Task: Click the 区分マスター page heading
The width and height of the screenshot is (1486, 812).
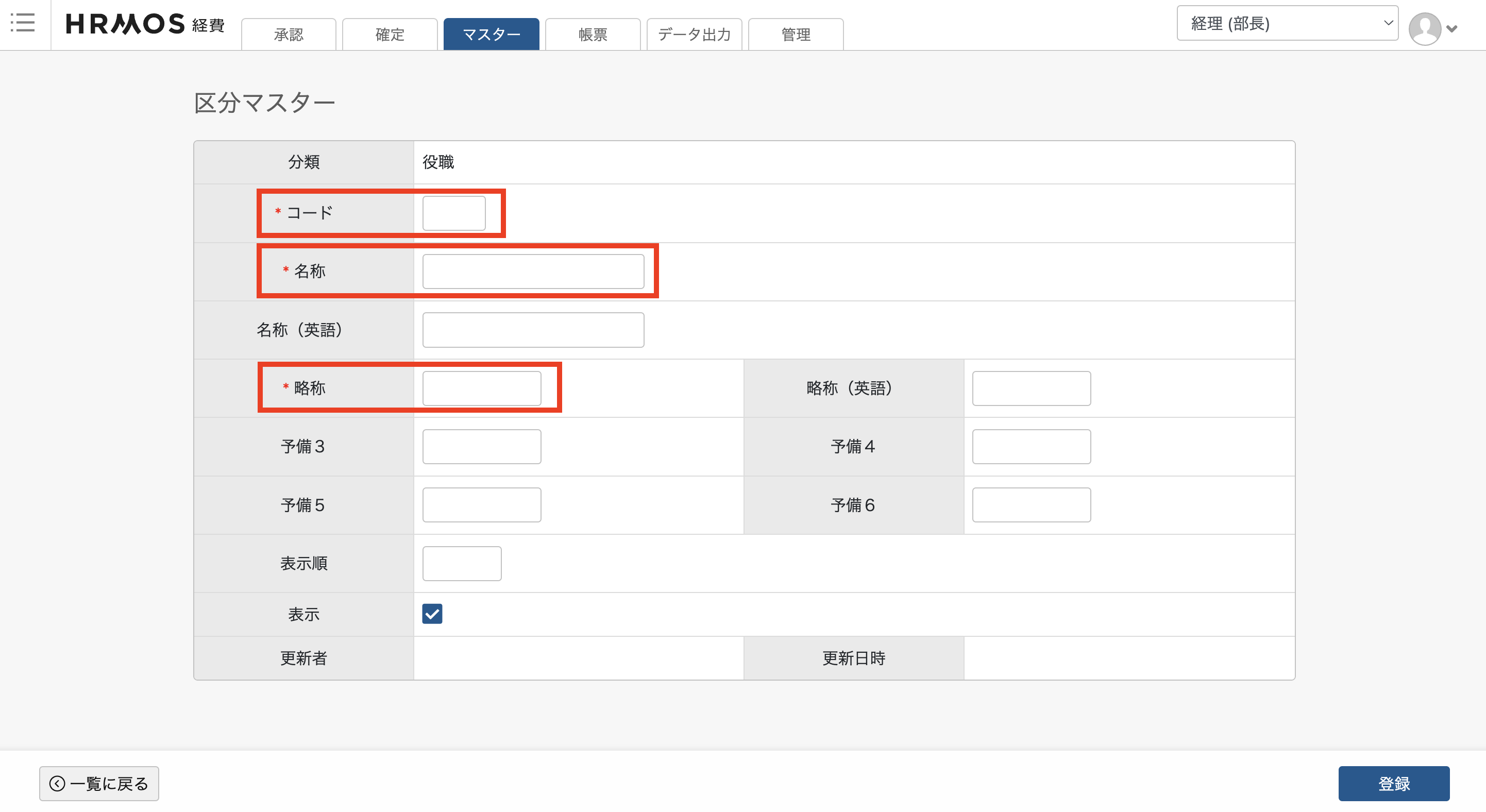Action: [x=264, y=103]
